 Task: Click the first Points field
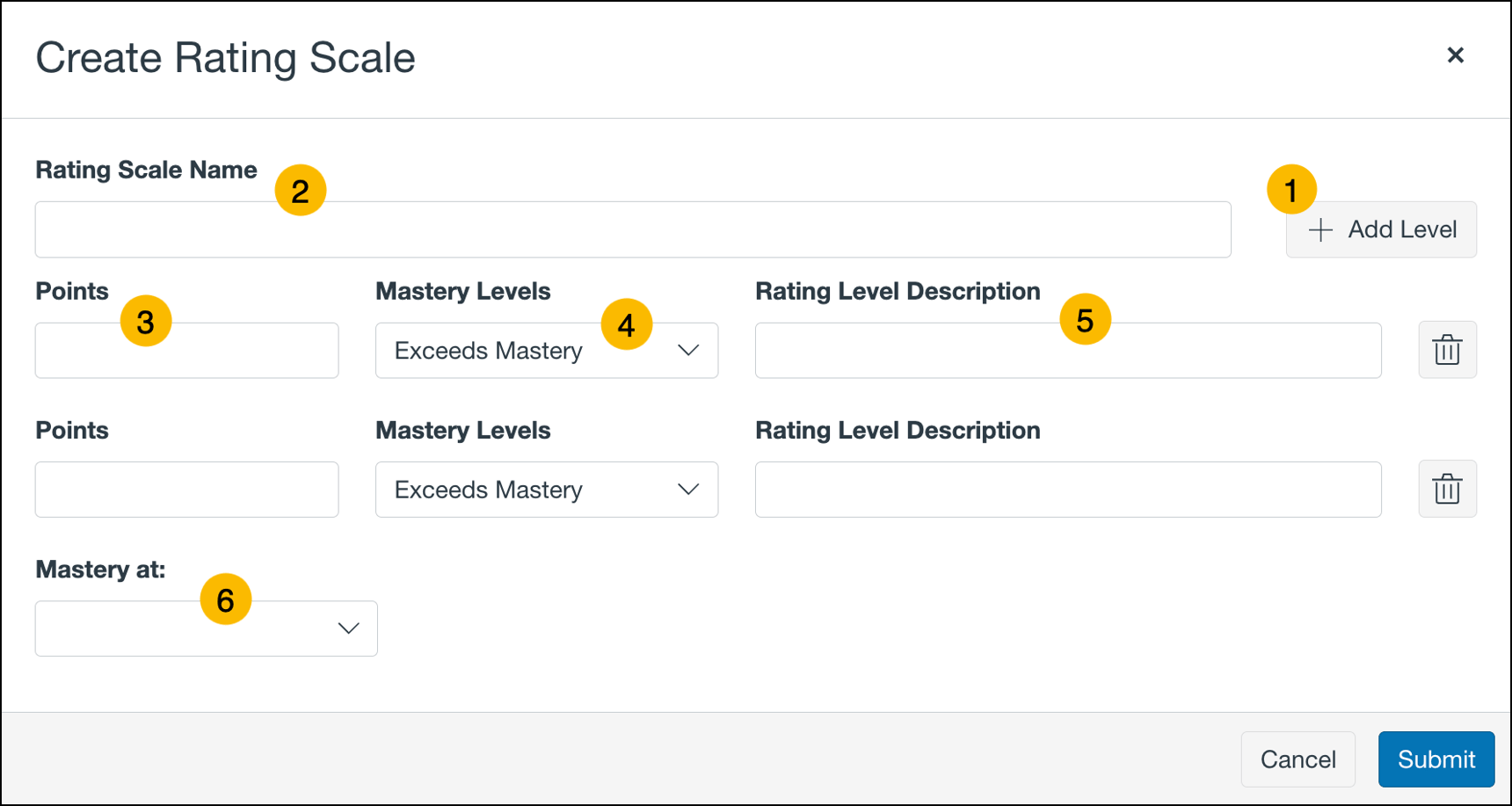point(186,350)
